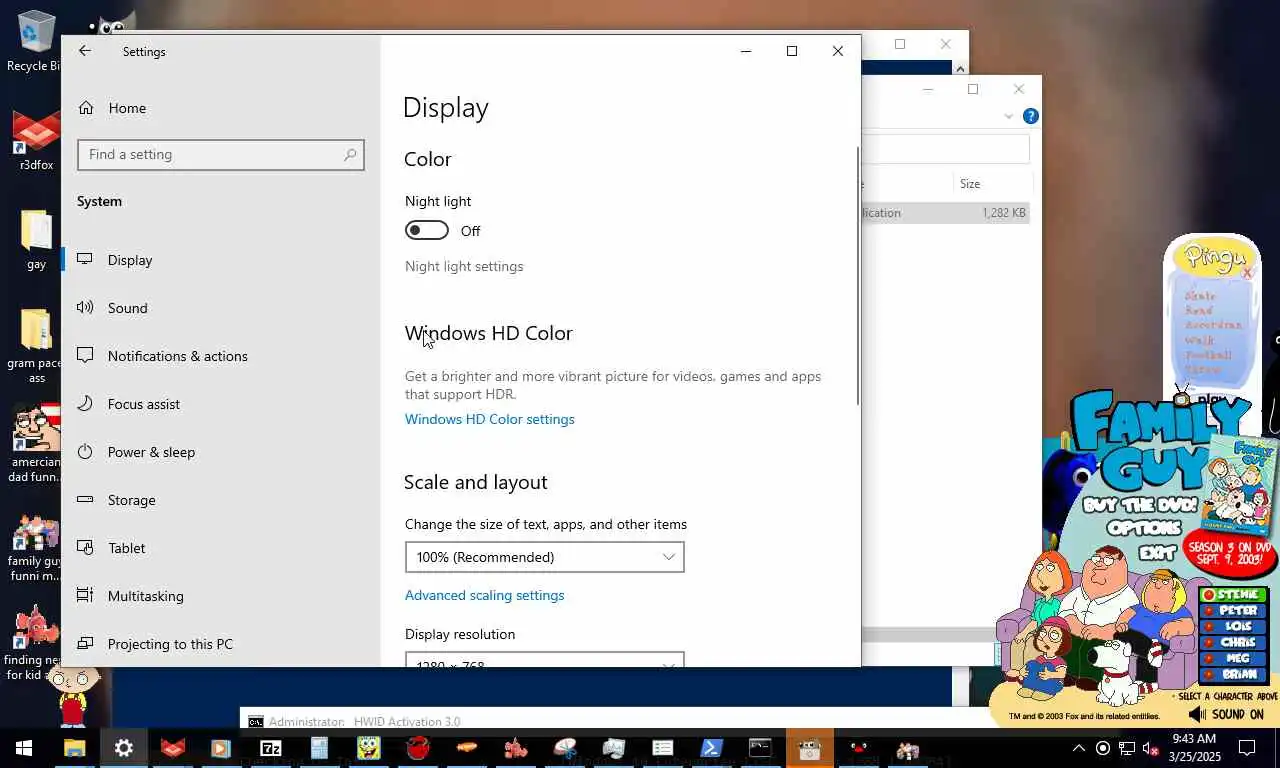Show hidden system tray icons
The image size is (1280, 768).
coord(1079,748)
